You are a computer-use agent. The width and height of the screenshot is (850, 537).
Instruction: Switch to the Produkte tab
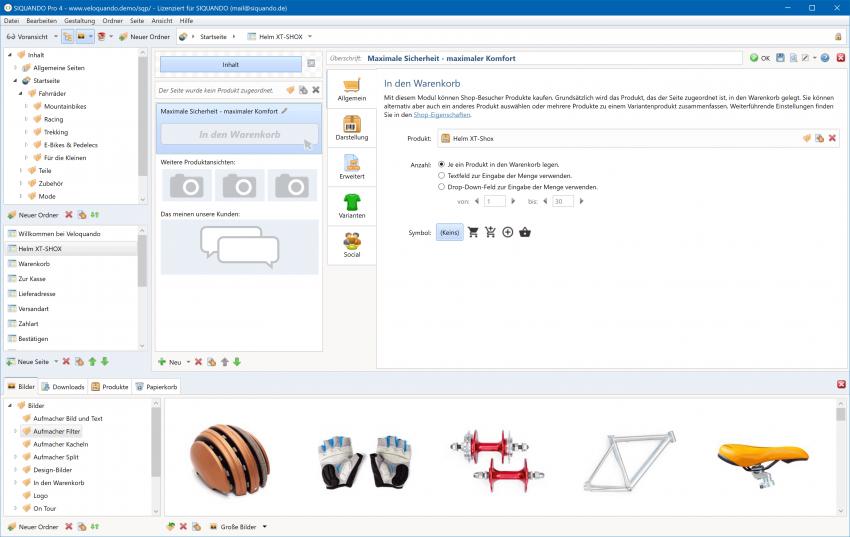(x=109, y=386)
